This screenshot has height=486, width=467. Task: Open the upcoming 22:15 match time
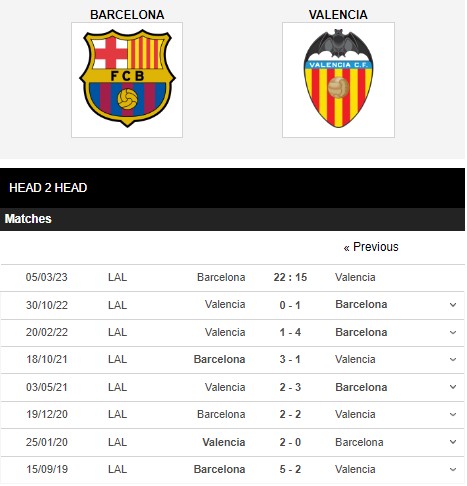pyautogui.click(x=290, y=277)
